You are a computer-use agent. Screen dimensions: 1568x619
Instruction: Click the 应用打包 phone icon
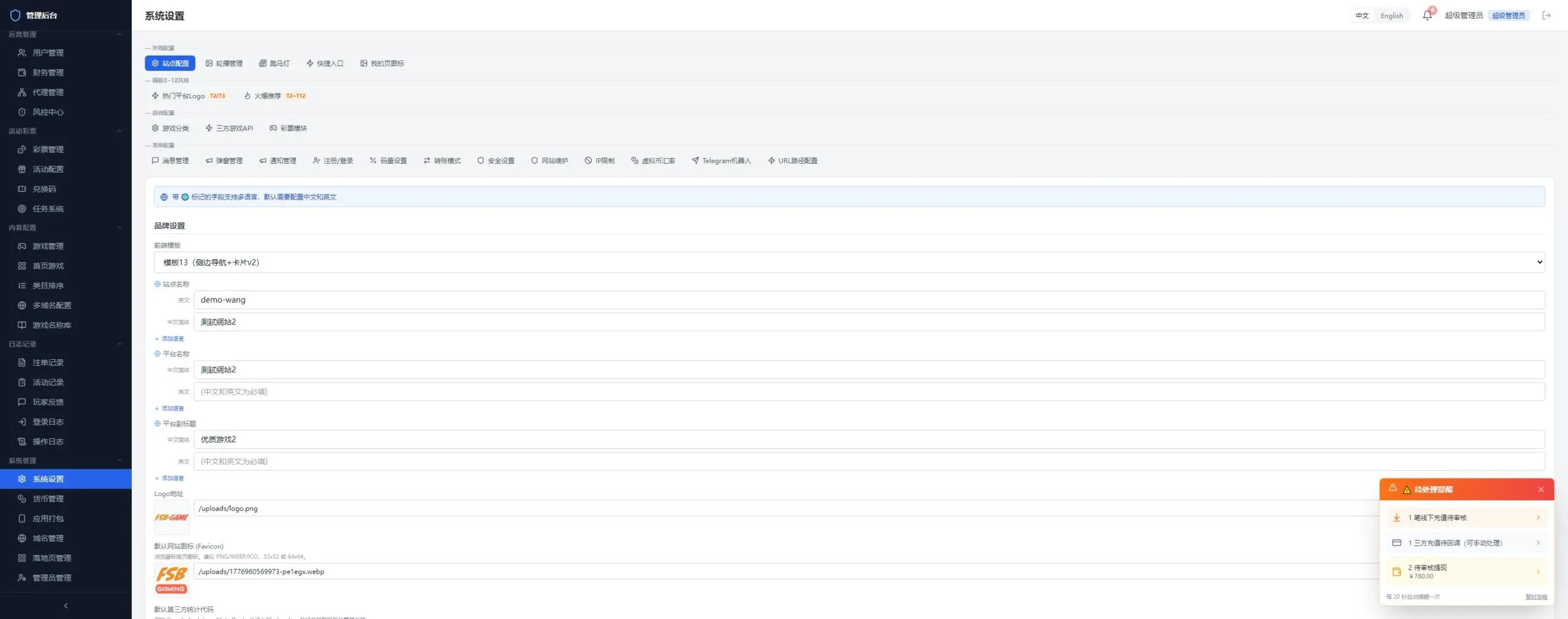coord(21,518)
